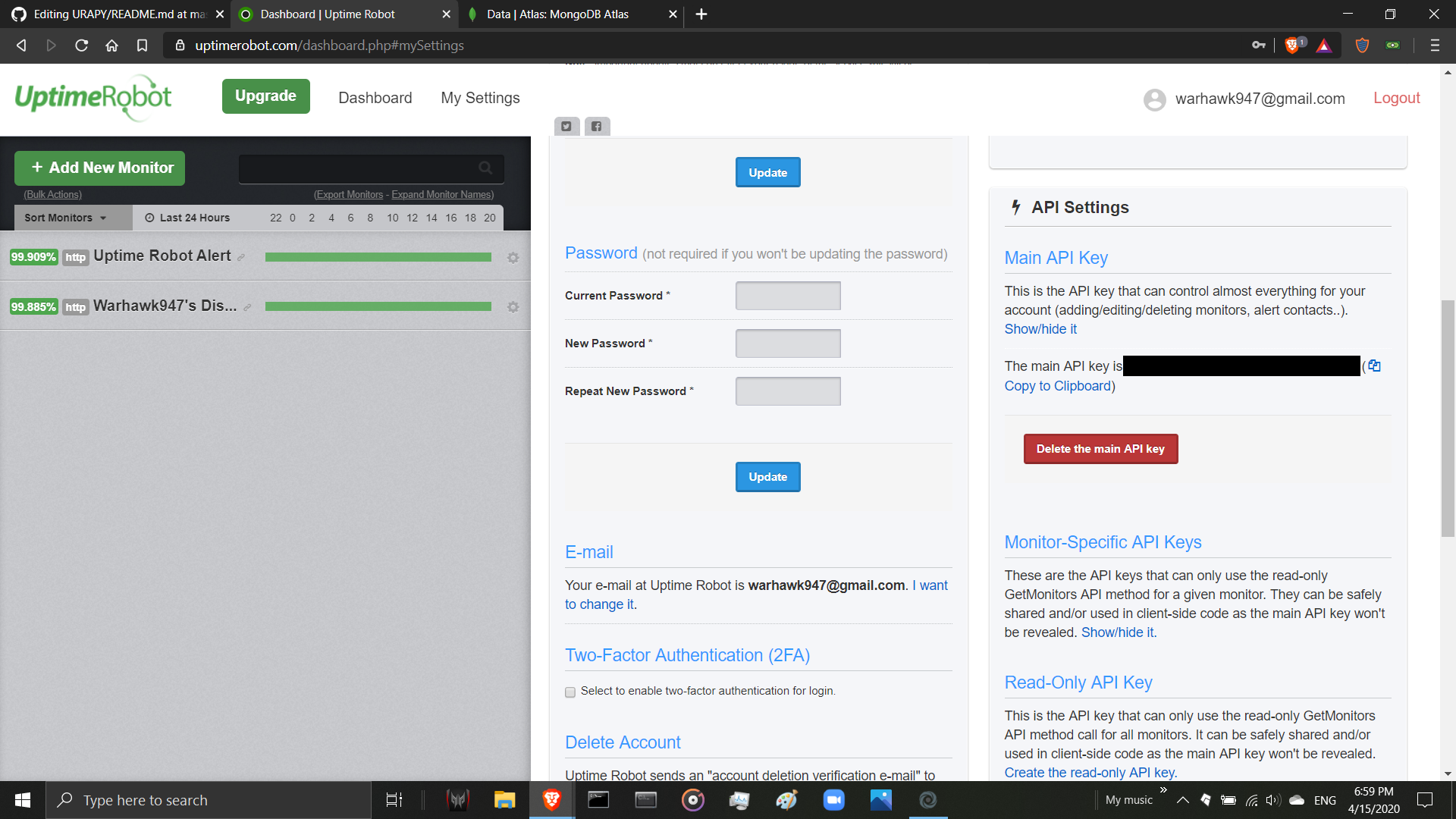Toggle monitor-specific API keys Show/hide it
Image resolution: width=1456 pixels, height=819 pixels.
pyautogui.click(x=1117, y=632)
